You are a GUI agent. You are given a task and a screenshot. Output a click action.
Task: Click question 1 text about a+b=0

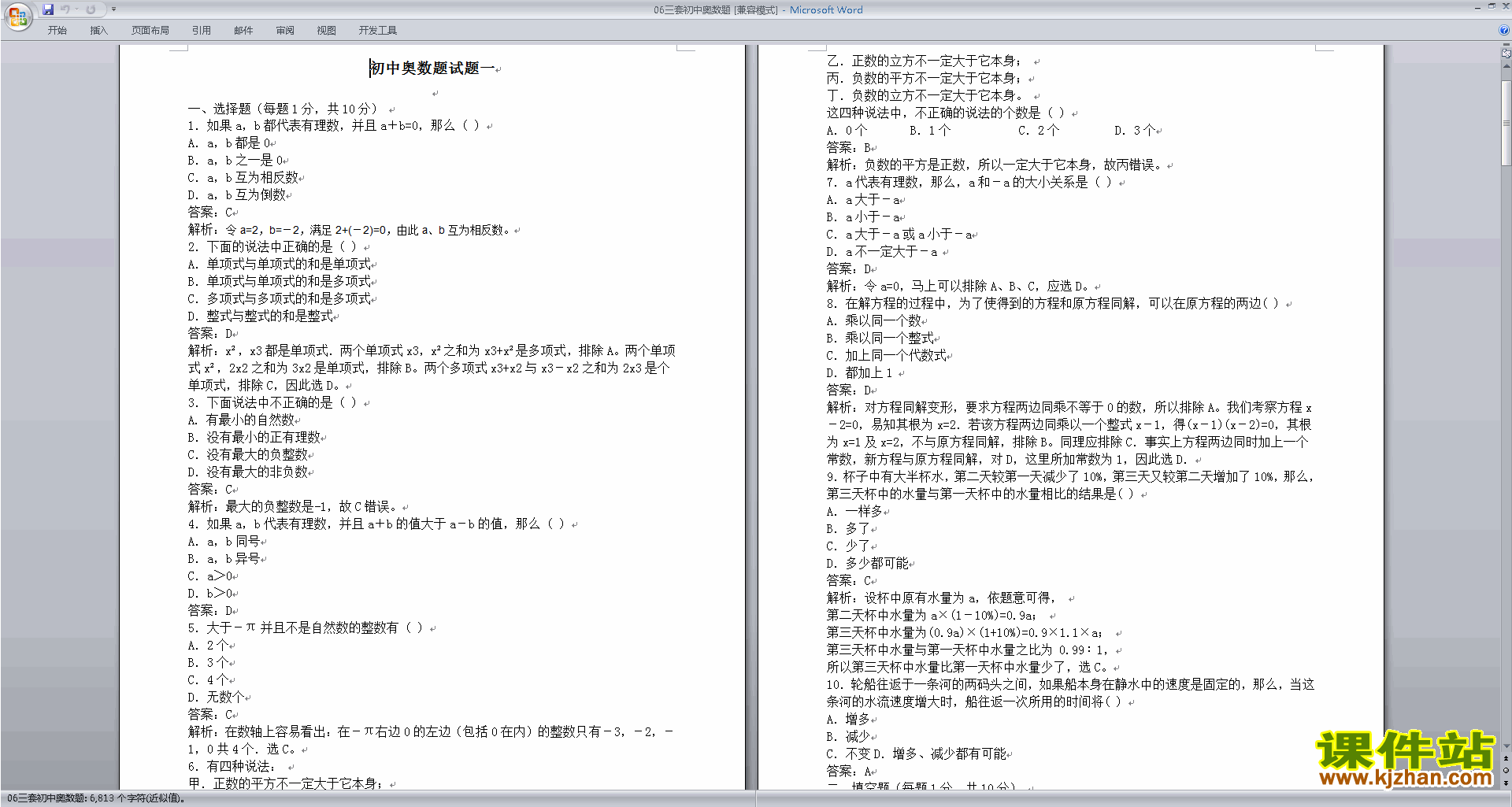pyautogui.click(x=333, y=126)
